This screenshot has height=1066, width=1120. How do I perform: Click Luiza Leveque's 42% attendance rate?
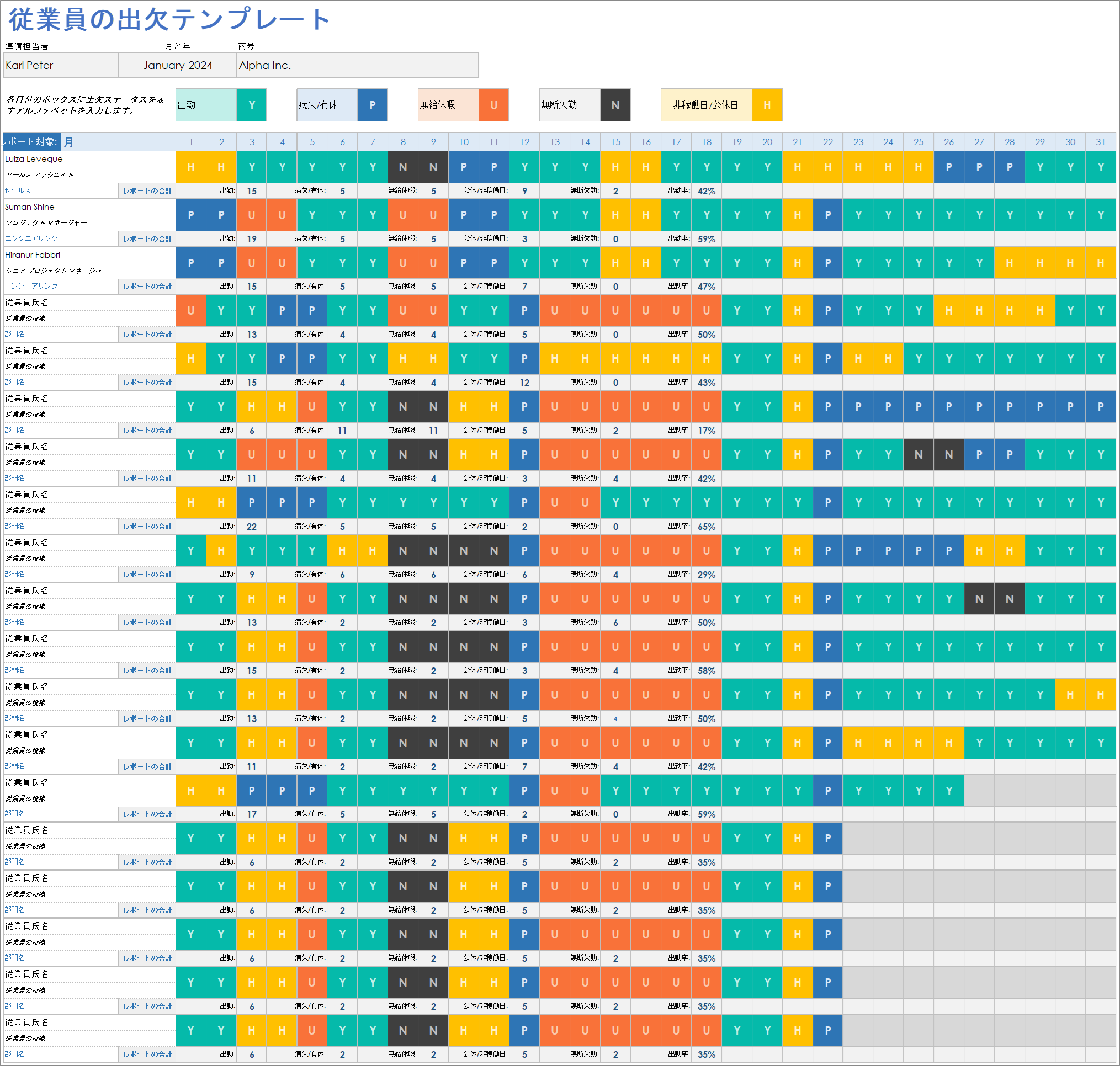click(707, 191)
